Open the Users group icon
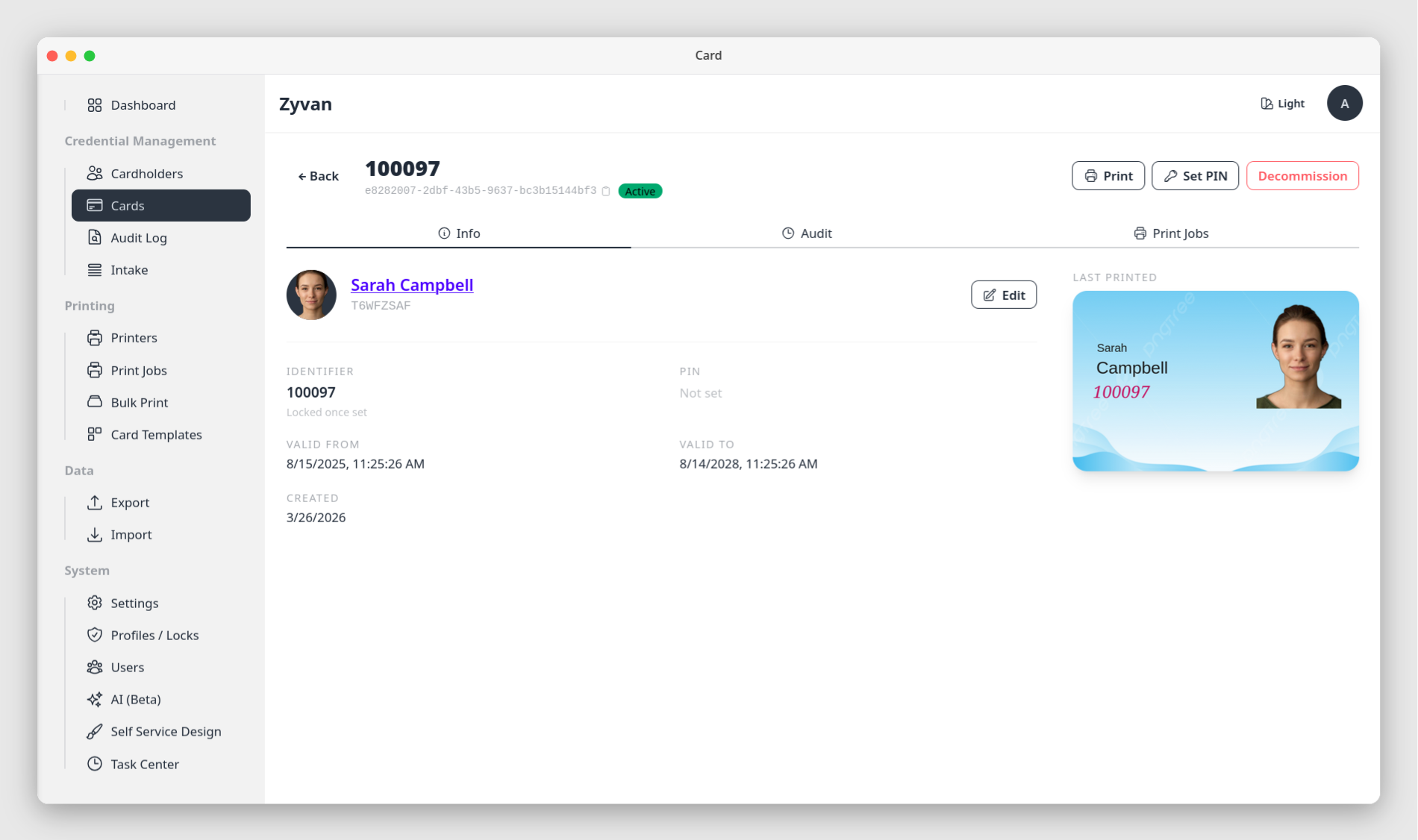The image size is (1418, 840). click(x=95, y=667)
